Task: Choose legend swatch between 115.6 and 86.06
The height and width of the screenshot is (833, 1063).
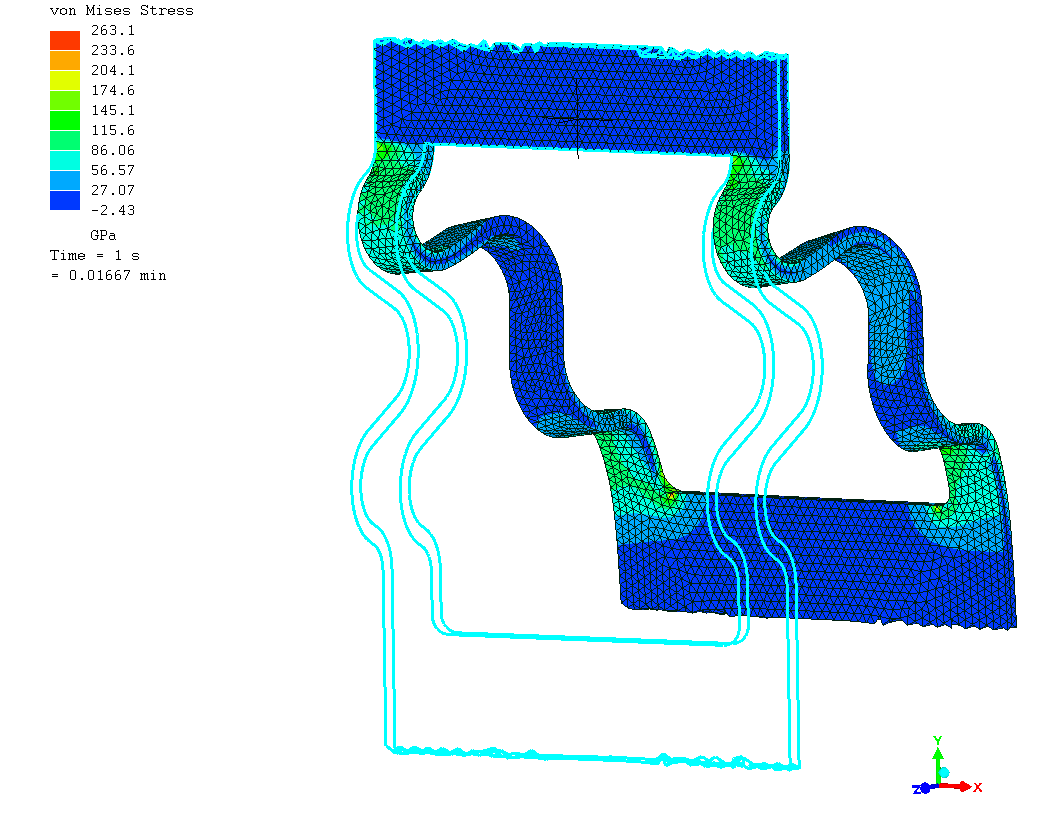Action: pyautogui.click(x=65, y=140)
